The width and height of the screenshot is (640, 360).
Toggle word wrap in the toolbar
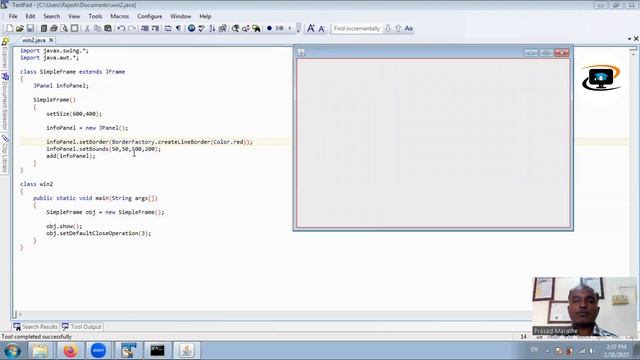point(168,29)
